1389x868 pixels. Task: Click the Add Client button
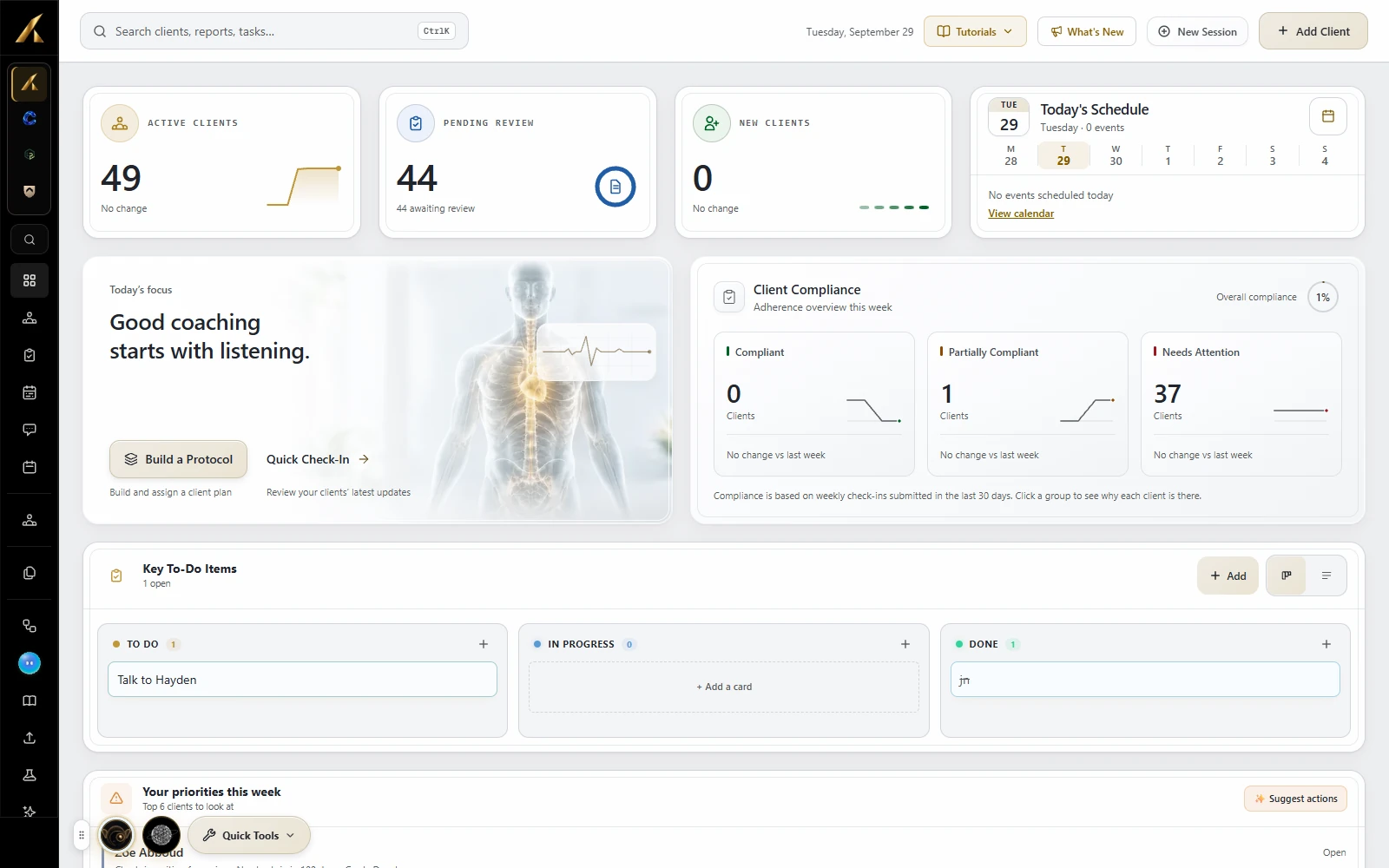click(1313, 31)
